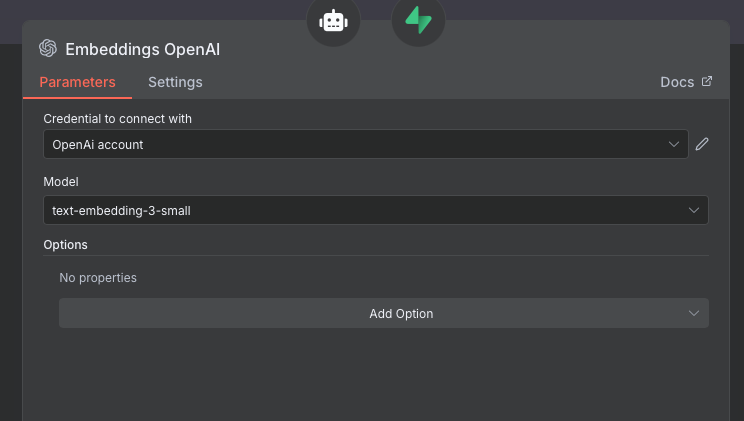Click the "No properties" placeholder text
744x421 pixels.
98,277
